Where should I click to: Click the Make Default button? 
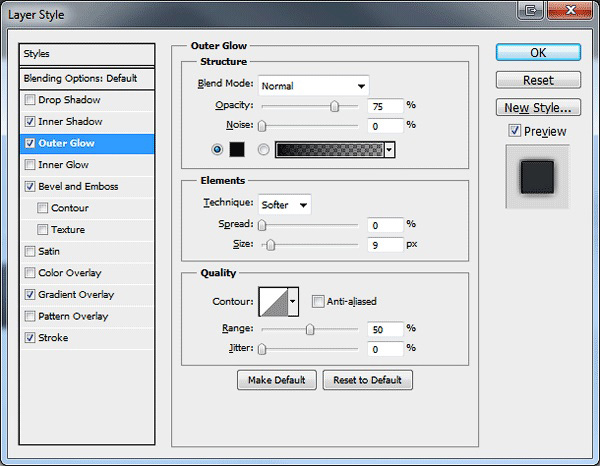pos(277,380)
